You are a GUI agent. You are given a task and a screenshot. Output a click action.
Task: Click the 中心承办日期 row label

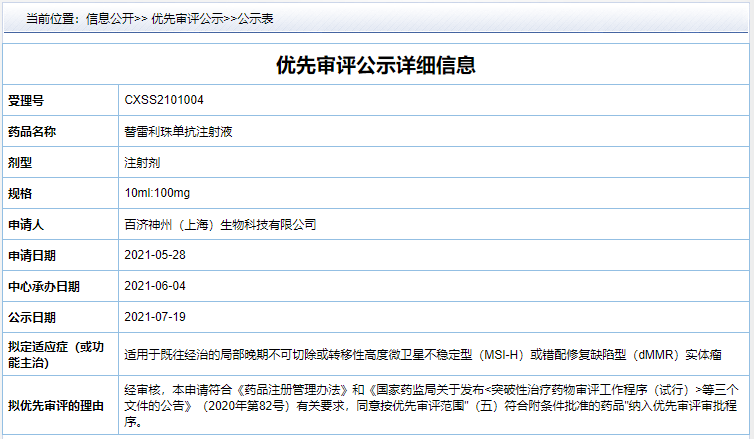(44, 287)
